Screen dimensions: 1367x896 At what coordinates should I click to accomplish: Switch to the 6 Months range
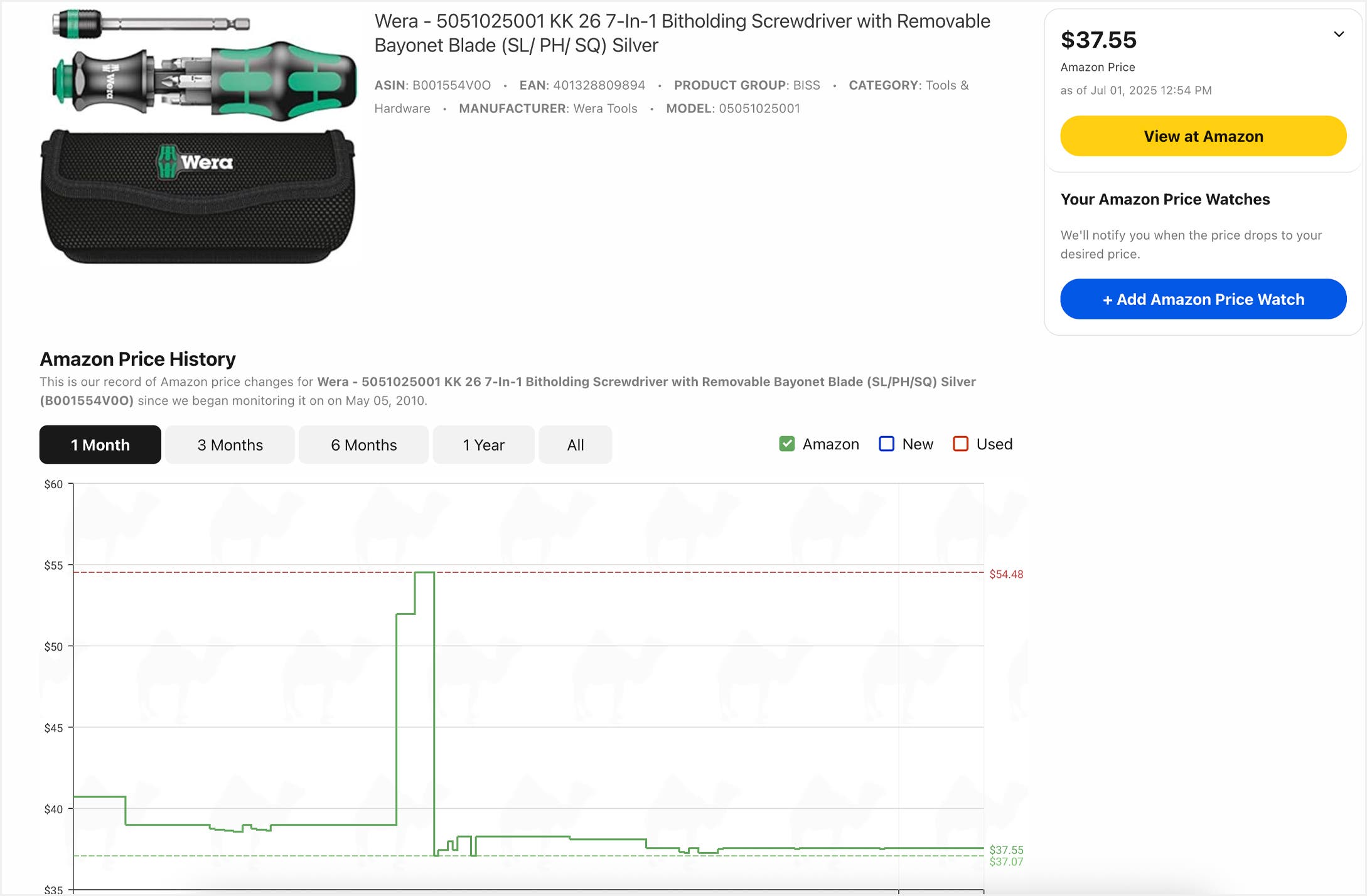click(x=363, y=445)
